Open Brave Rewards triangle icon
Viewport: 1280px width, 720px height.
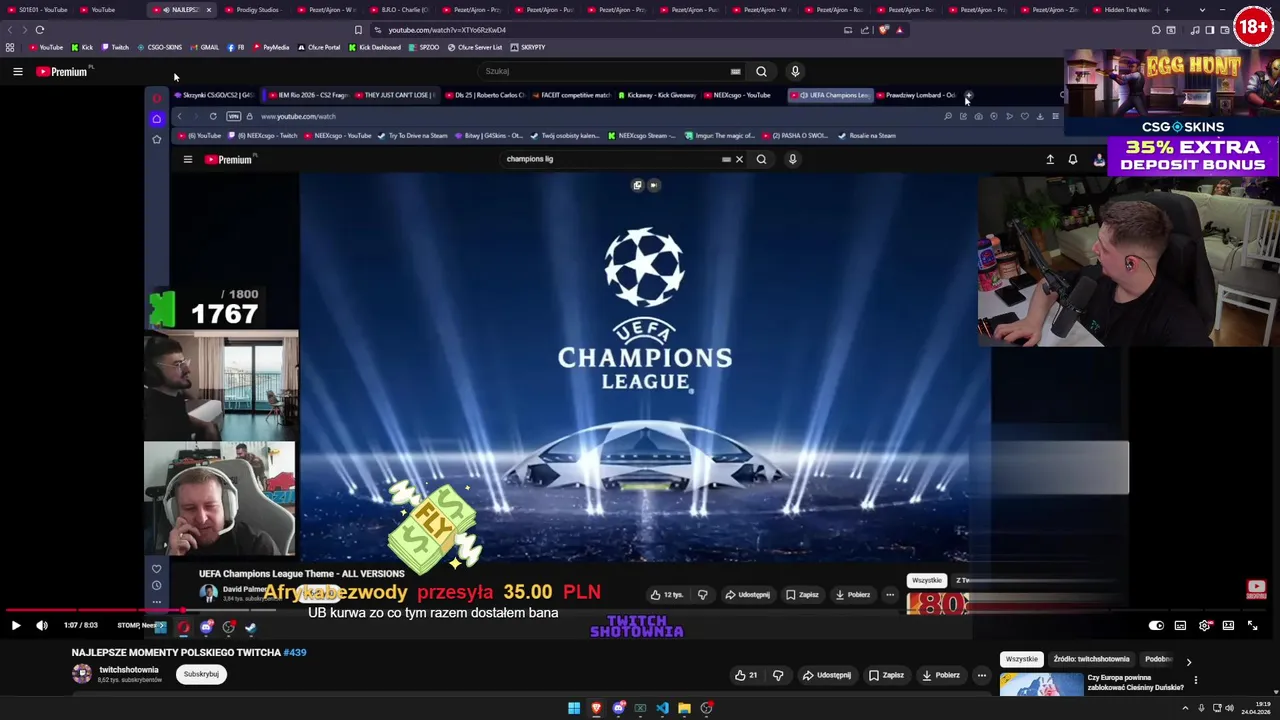click(899, 30)
